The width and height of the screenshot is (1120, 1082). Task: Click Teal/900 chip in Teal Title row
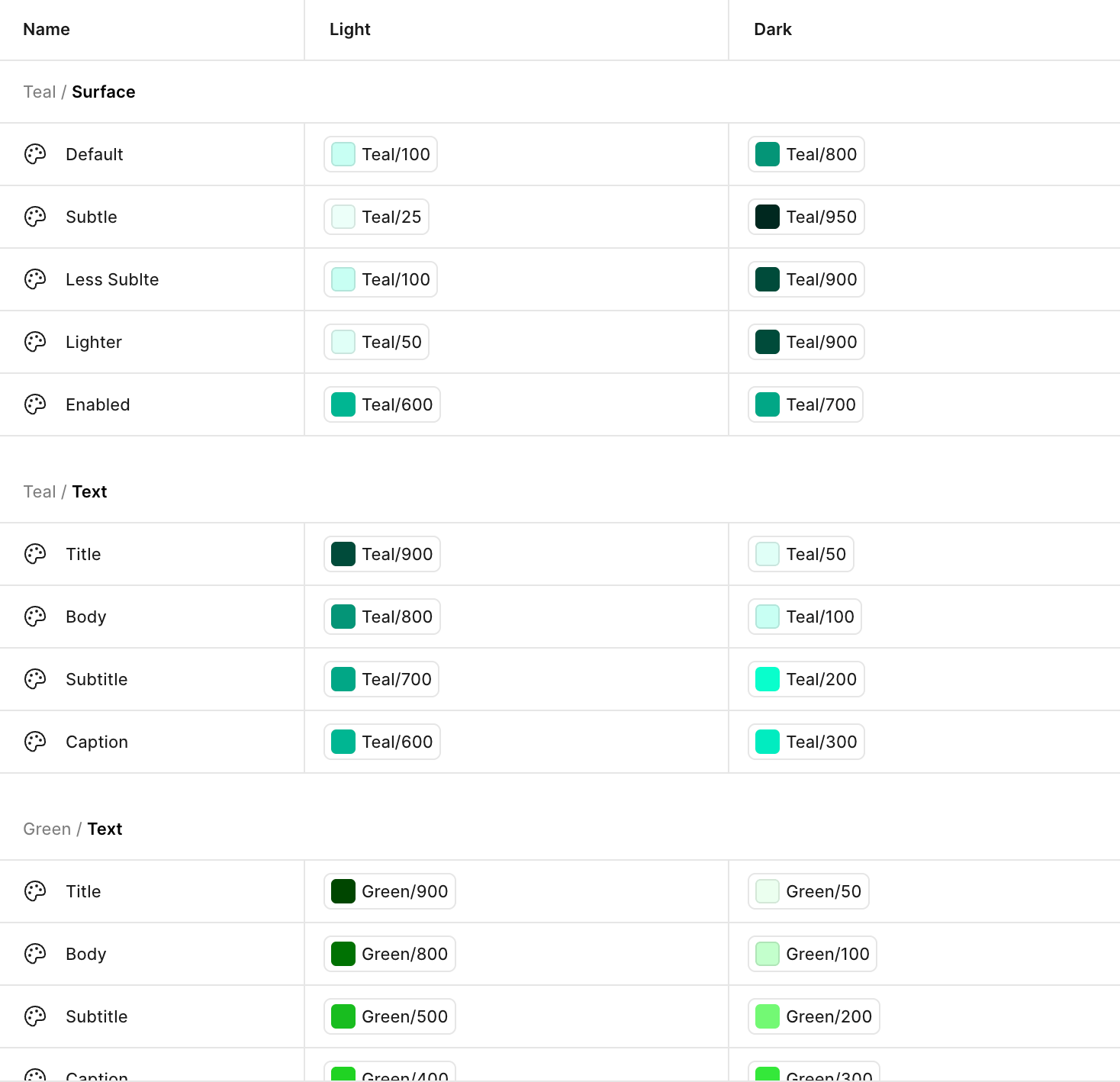(382, 554)
